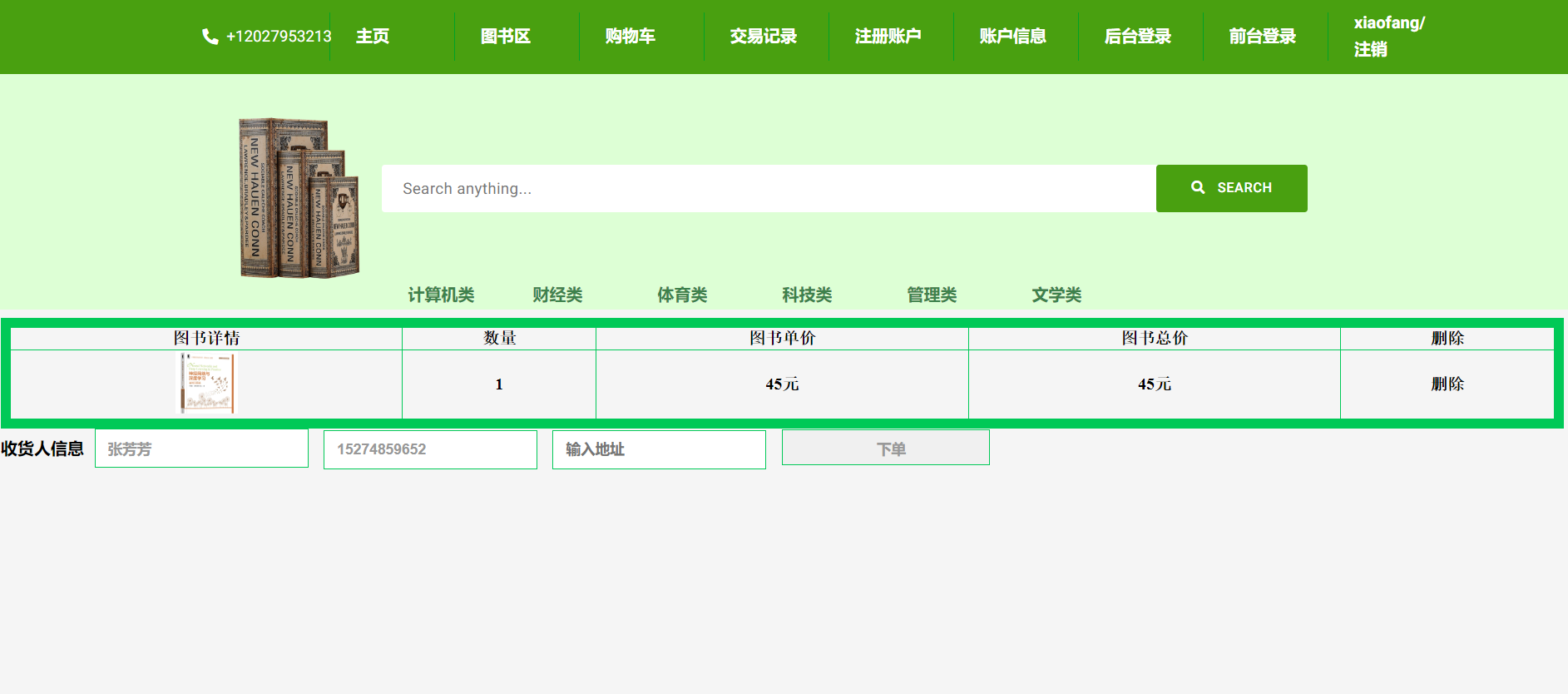The height and width of the screenshot is (694, 1568).
Task: Browse 管理类 management category
Action: coord(932,295)
